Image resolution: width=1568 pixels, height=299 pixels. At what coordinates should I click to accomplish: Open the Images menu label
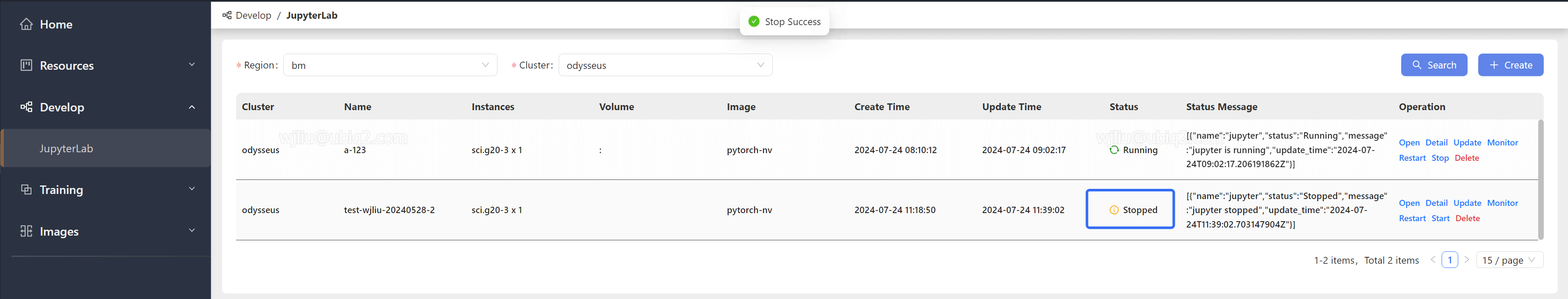[x=59, y=231]
